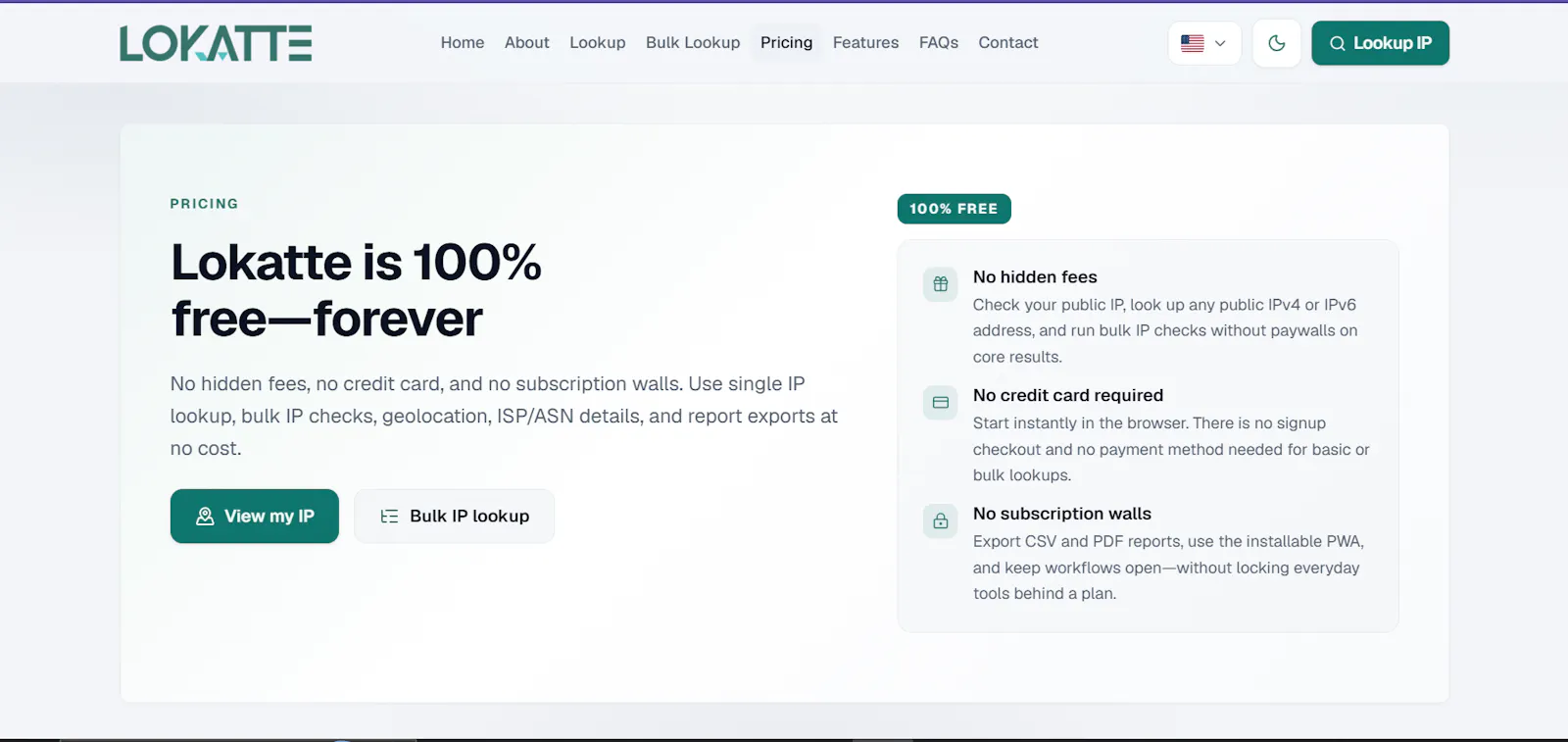Click the credit card icon

(x=941, y=403)
